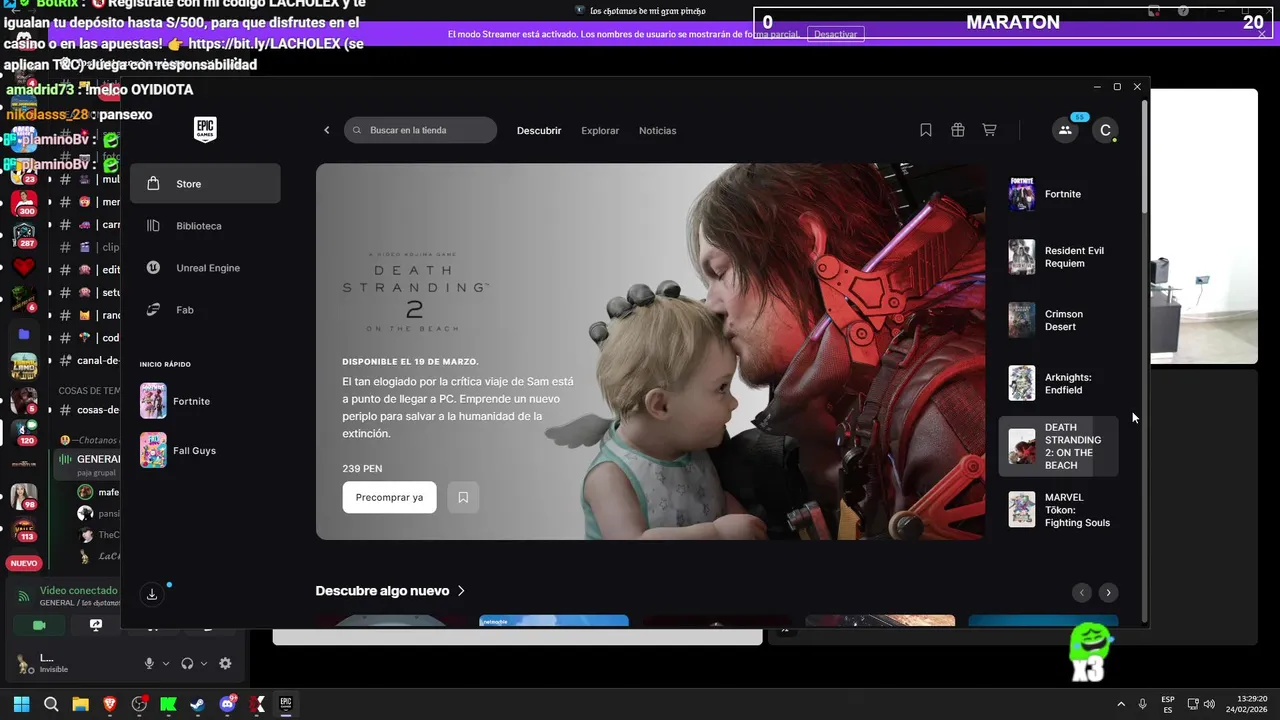Mute microphone in Discord user panel
1280x720 pixels.
149,663
